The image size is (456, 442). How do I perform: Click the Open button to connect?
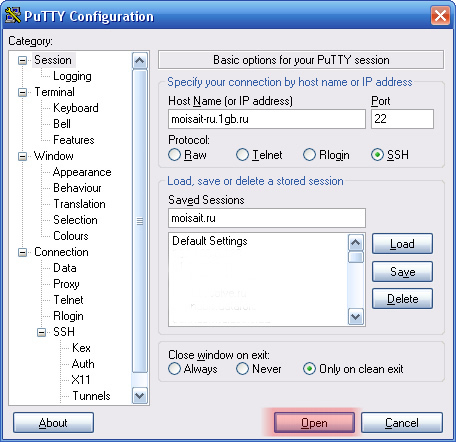click(x=314, y=423)
